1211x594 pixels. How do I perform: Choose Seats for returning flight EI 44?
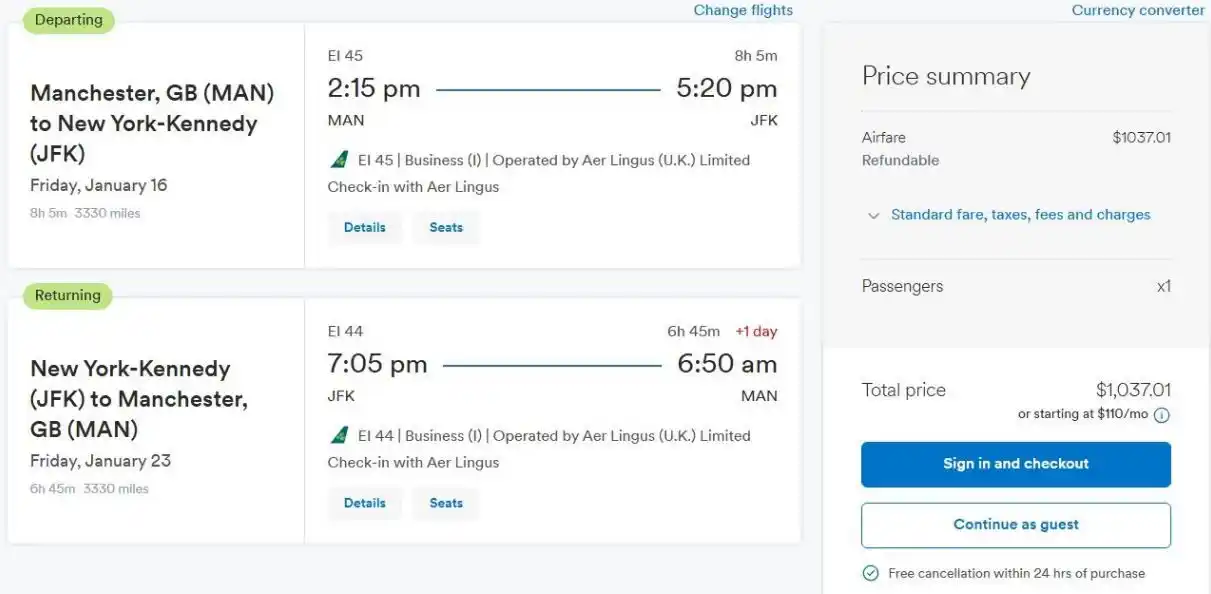click(x=446, y=503)
